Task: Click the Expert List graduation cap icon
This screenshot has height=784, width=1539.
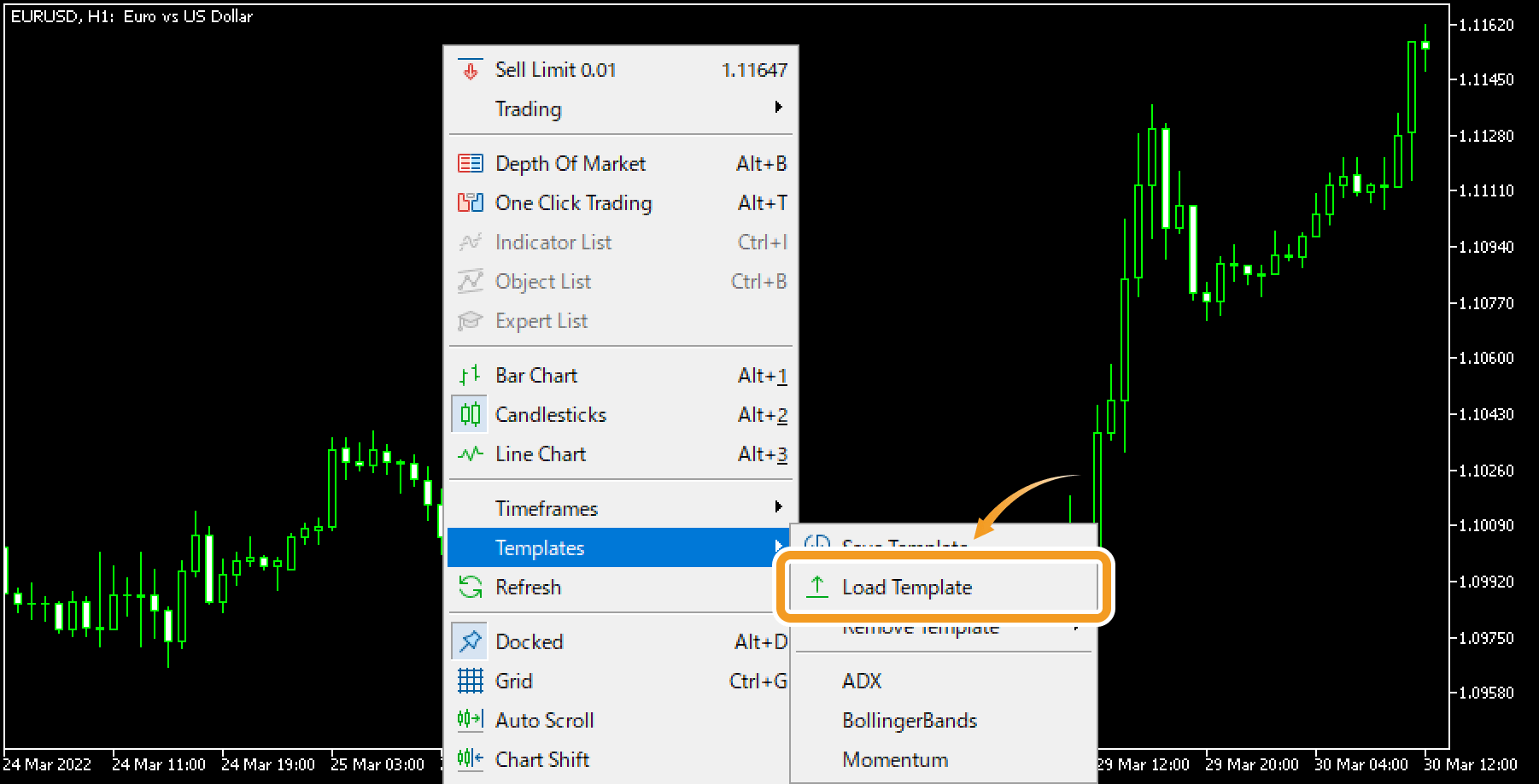Action: click(470, 320)
